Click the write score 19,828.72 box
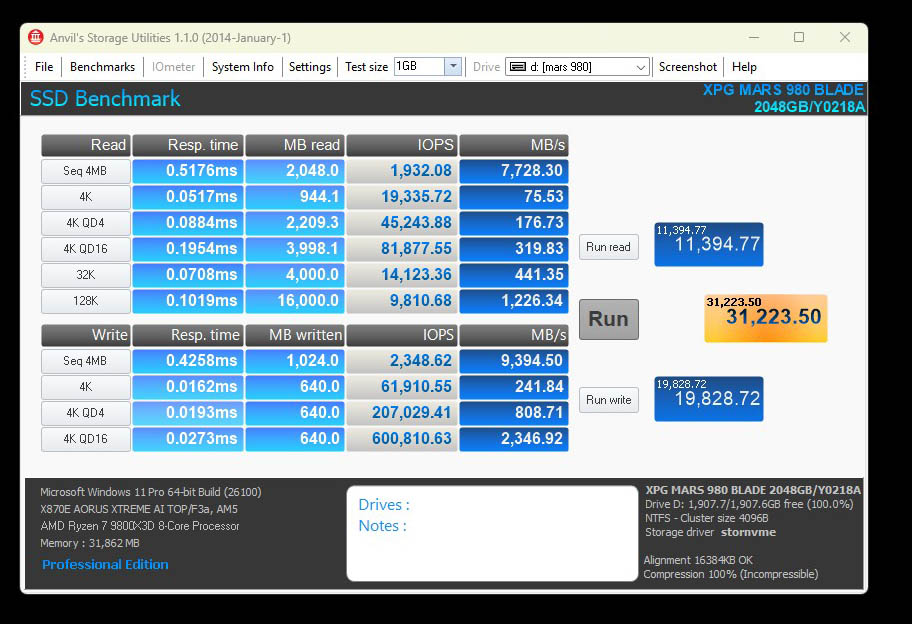Screen dimensions: 912x624 coord(708,399)
